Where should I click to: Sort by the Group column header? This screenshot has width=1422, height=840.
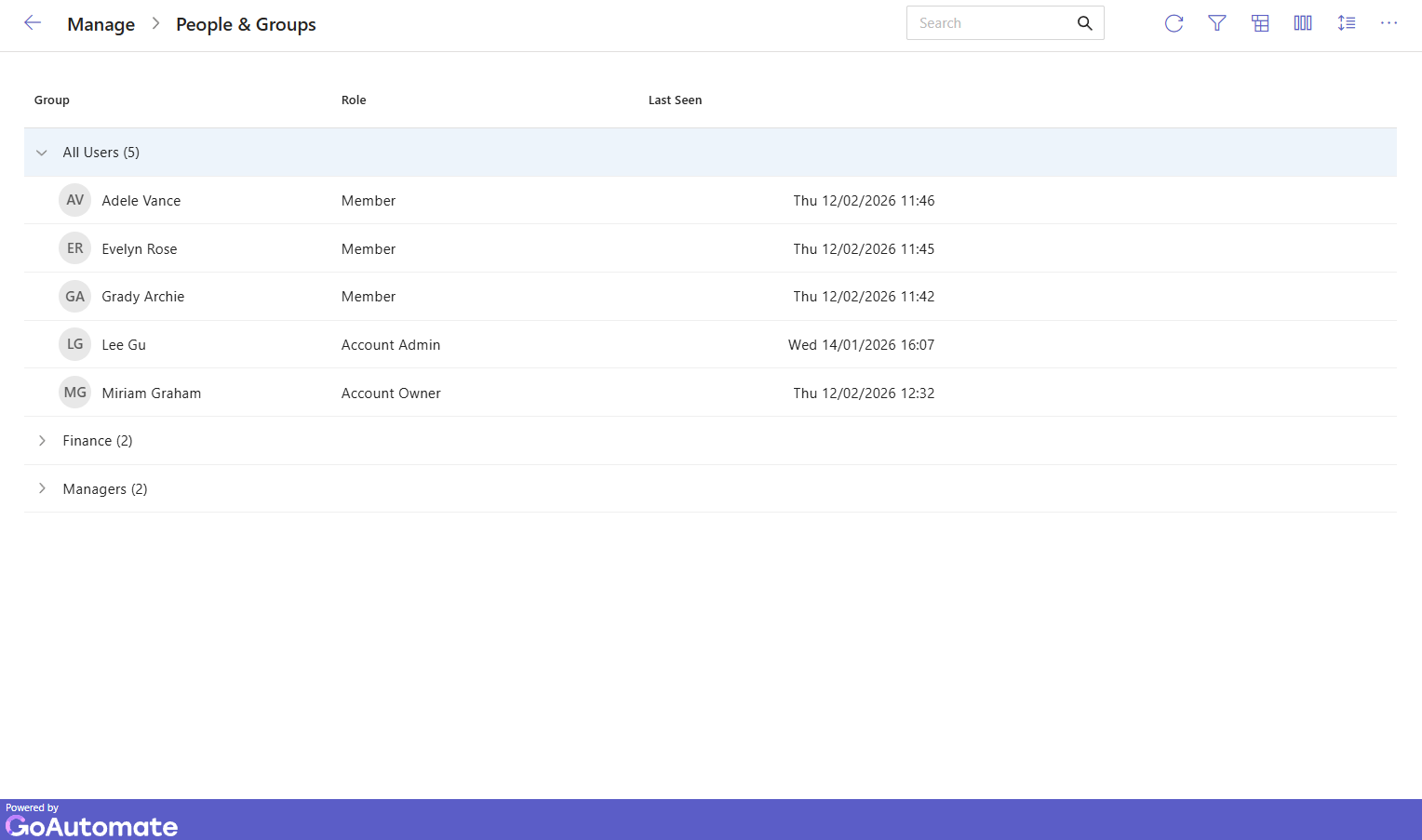click(x=52, y=100)
